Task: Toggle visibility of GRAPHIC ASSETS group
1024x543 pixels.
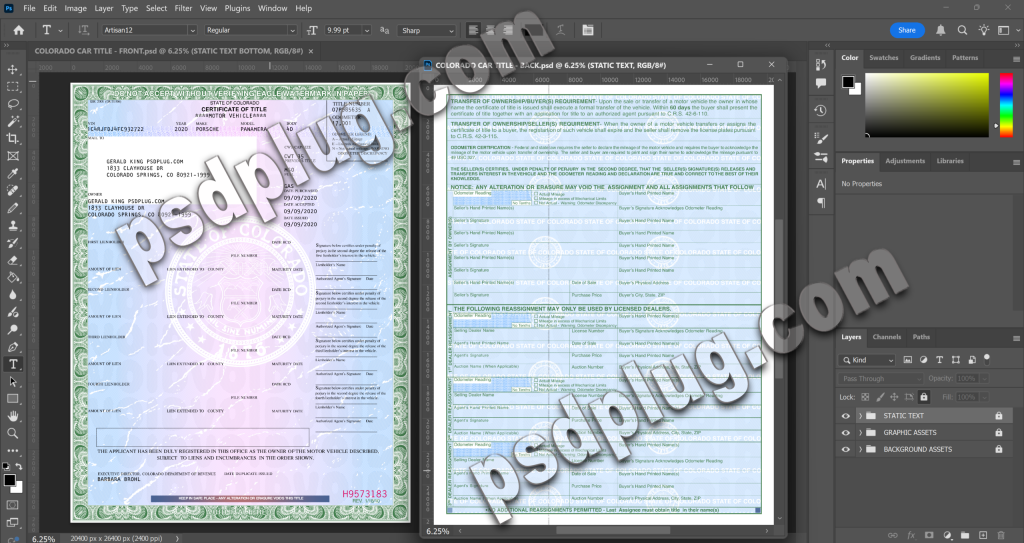Action: (x=846, y=433)
